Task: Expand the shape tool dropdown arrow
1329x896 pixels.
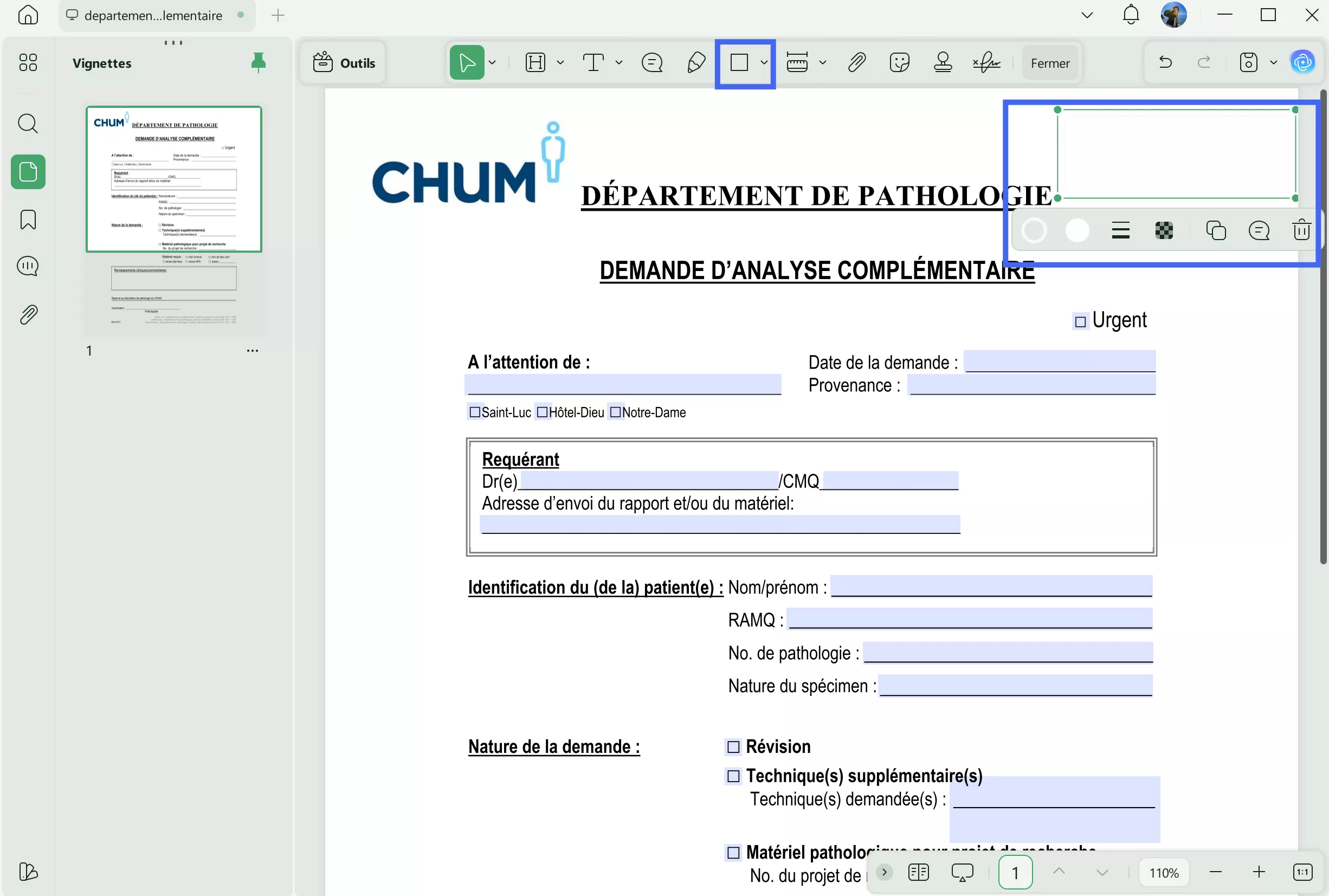Action: pos(764,63)
